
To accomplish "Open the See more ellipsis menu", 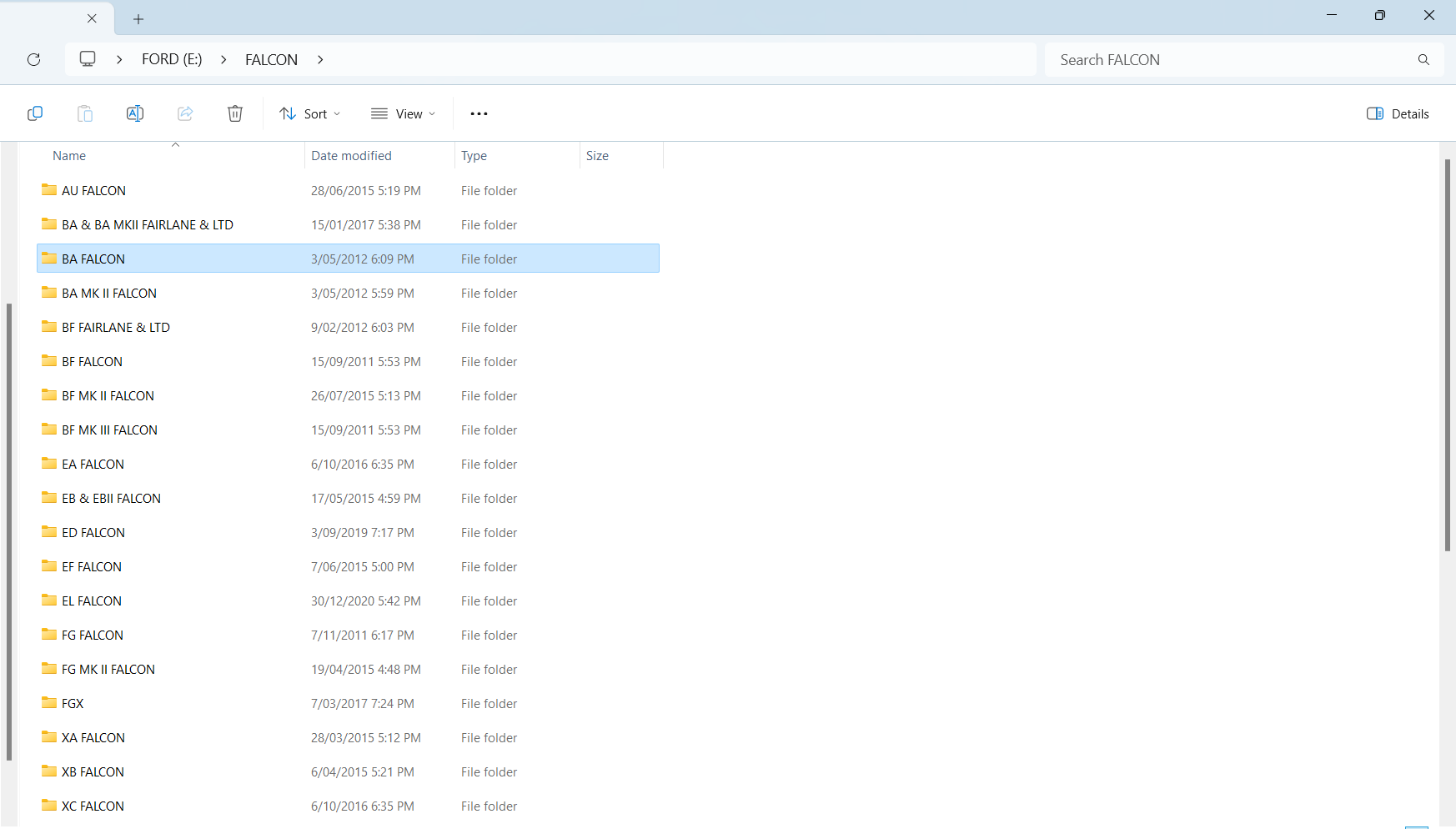I will [x=479, y=113].
